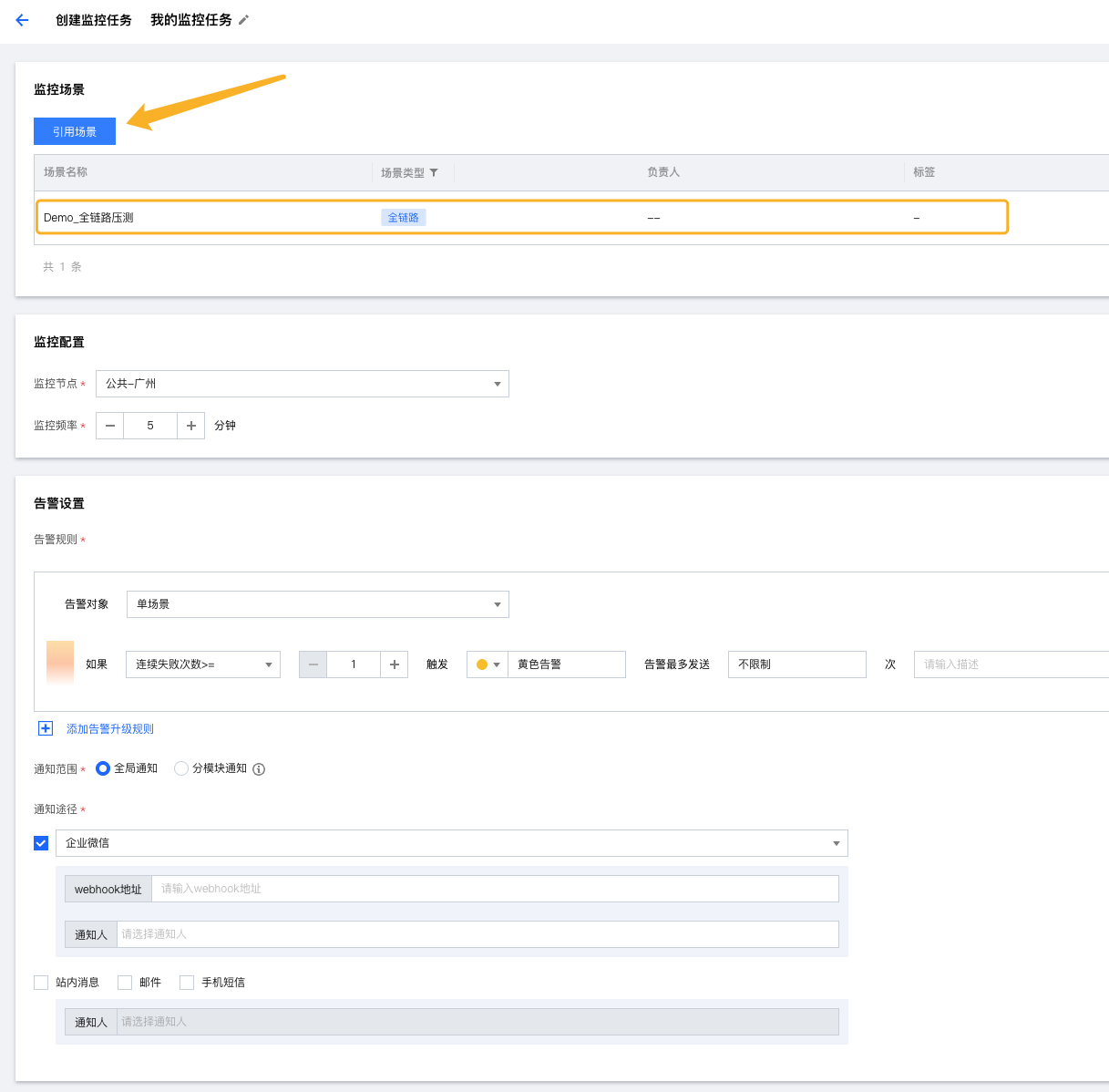The image size is (1109, 1092).
Task: Enable the 邮件 notification checkbox
Action: point(125,983)
